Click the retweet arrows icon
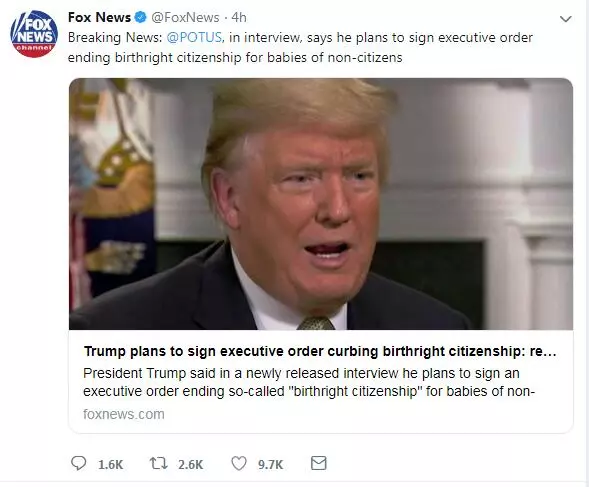Image resolution: width=589 pixels, height=487 pixels. [x=159, y=463]
